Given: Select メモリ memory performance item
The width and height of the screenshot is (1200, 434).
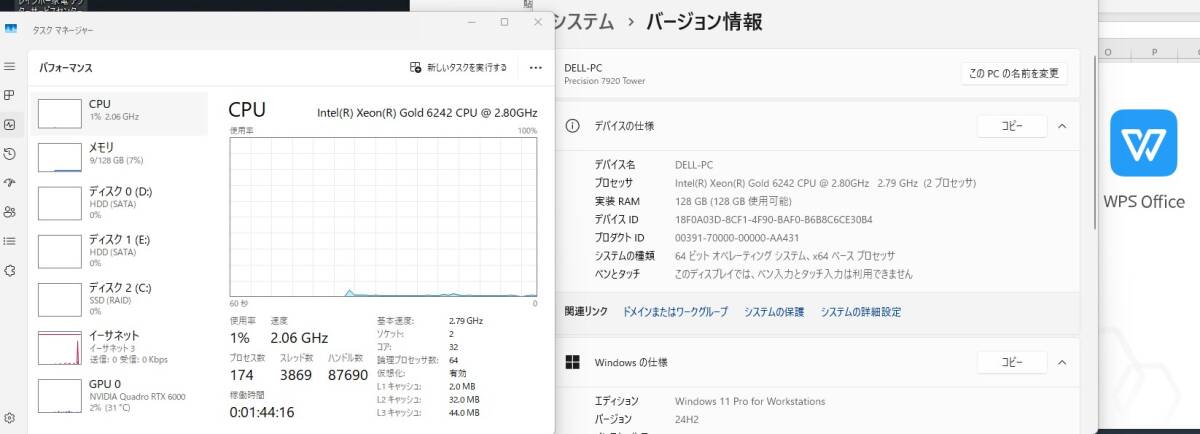Looking at the screenshot, I should [x=120, y=155].
